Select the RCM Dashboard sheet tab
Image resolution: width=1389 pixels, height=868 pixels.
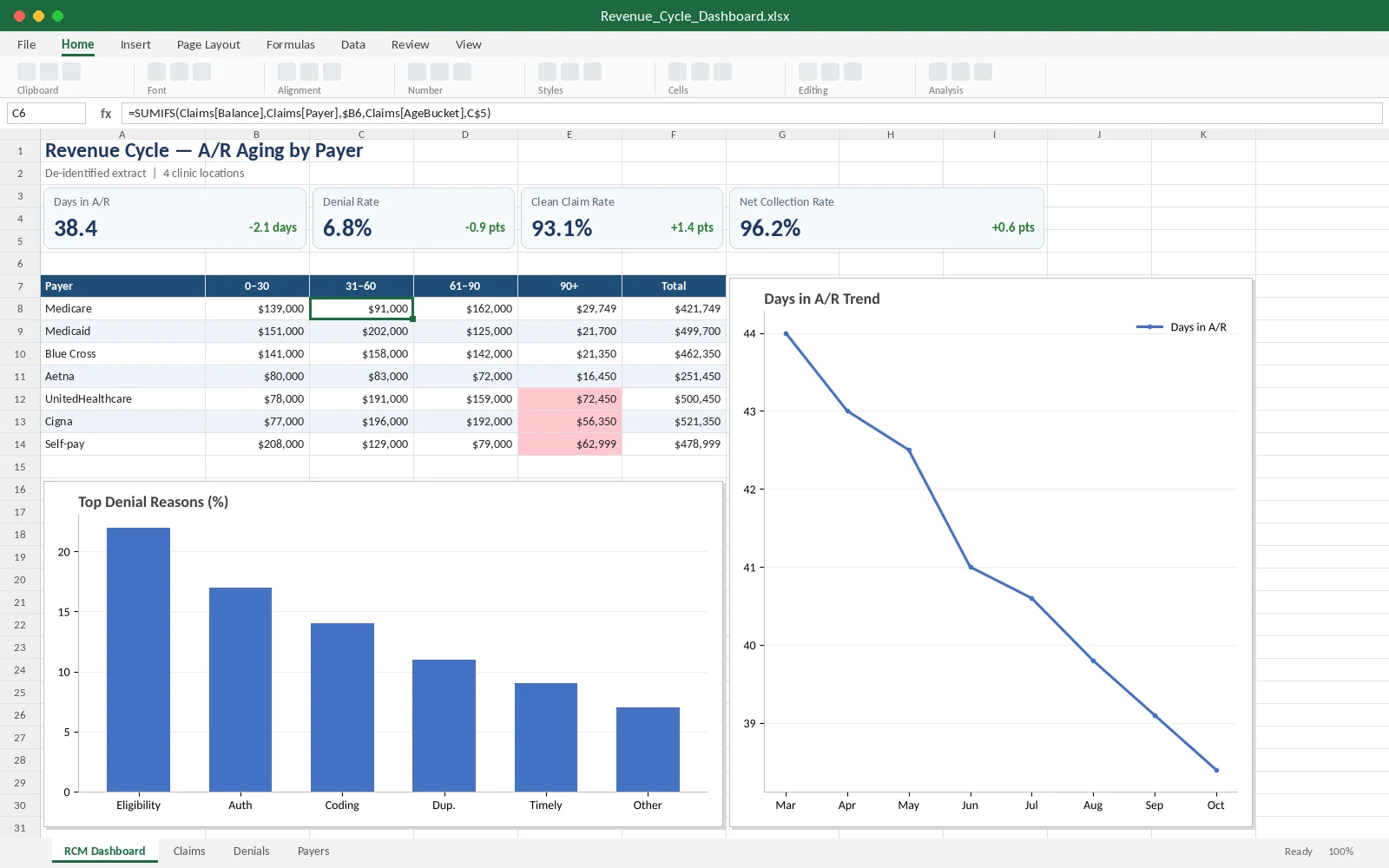click(105, 851)
